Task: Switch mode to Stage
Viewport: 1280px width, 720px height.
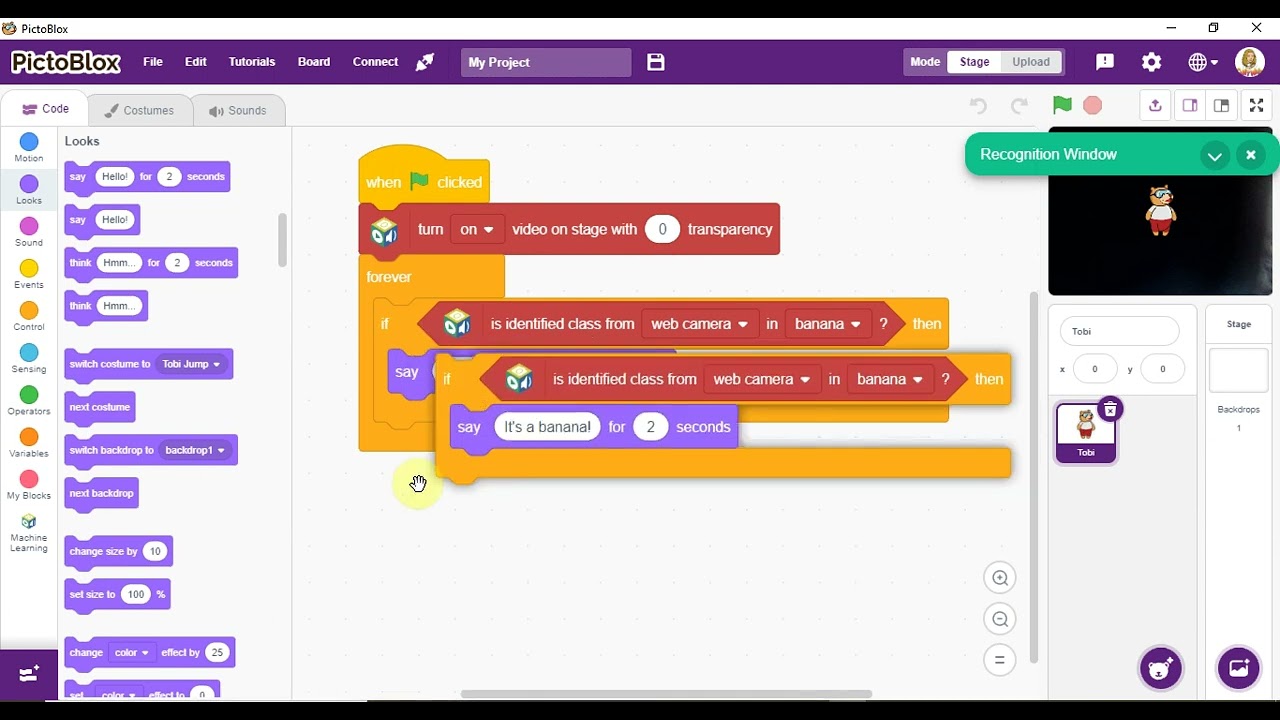Action: [x=974, y=62]
